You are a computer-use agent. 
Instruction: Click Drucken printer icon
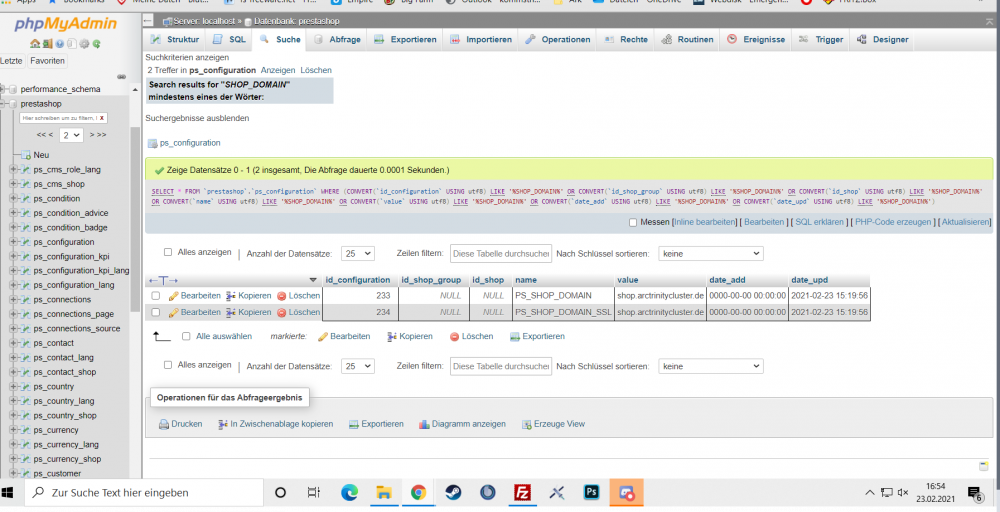[x=163, y=424]
